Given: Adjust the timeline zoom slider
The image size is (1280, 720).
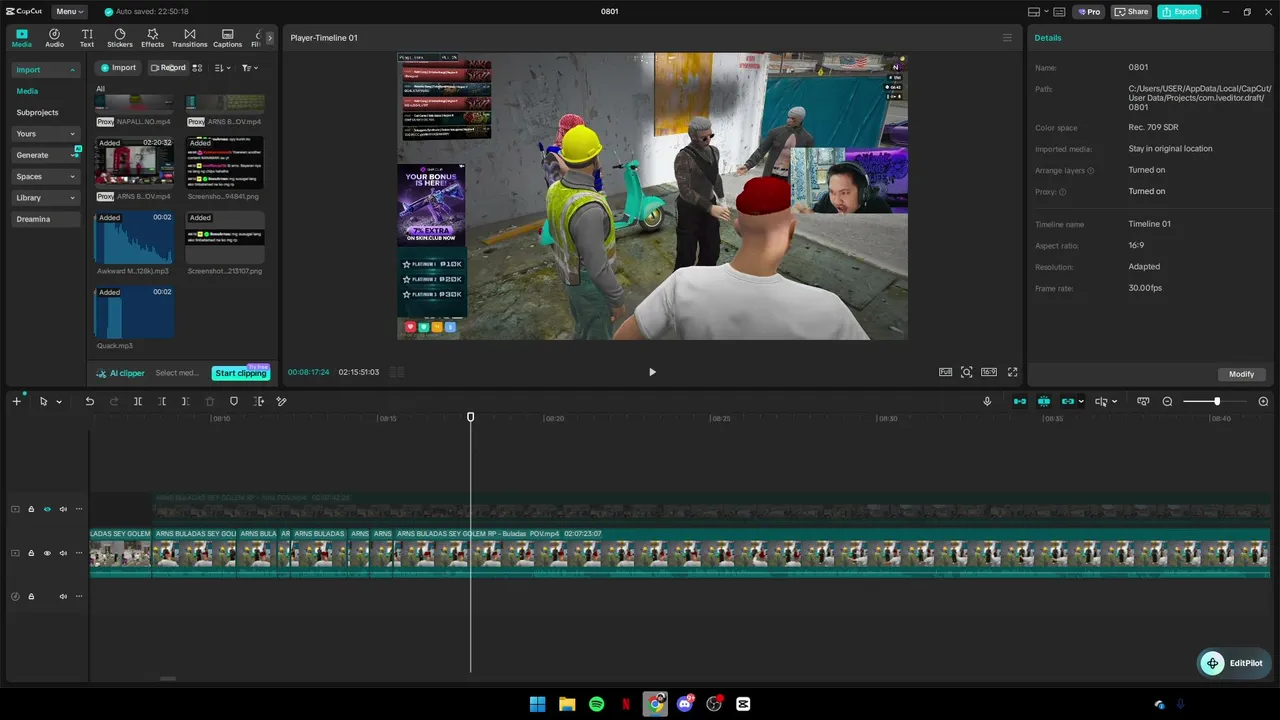Looking at the screenshot, I should [1216, 401].
